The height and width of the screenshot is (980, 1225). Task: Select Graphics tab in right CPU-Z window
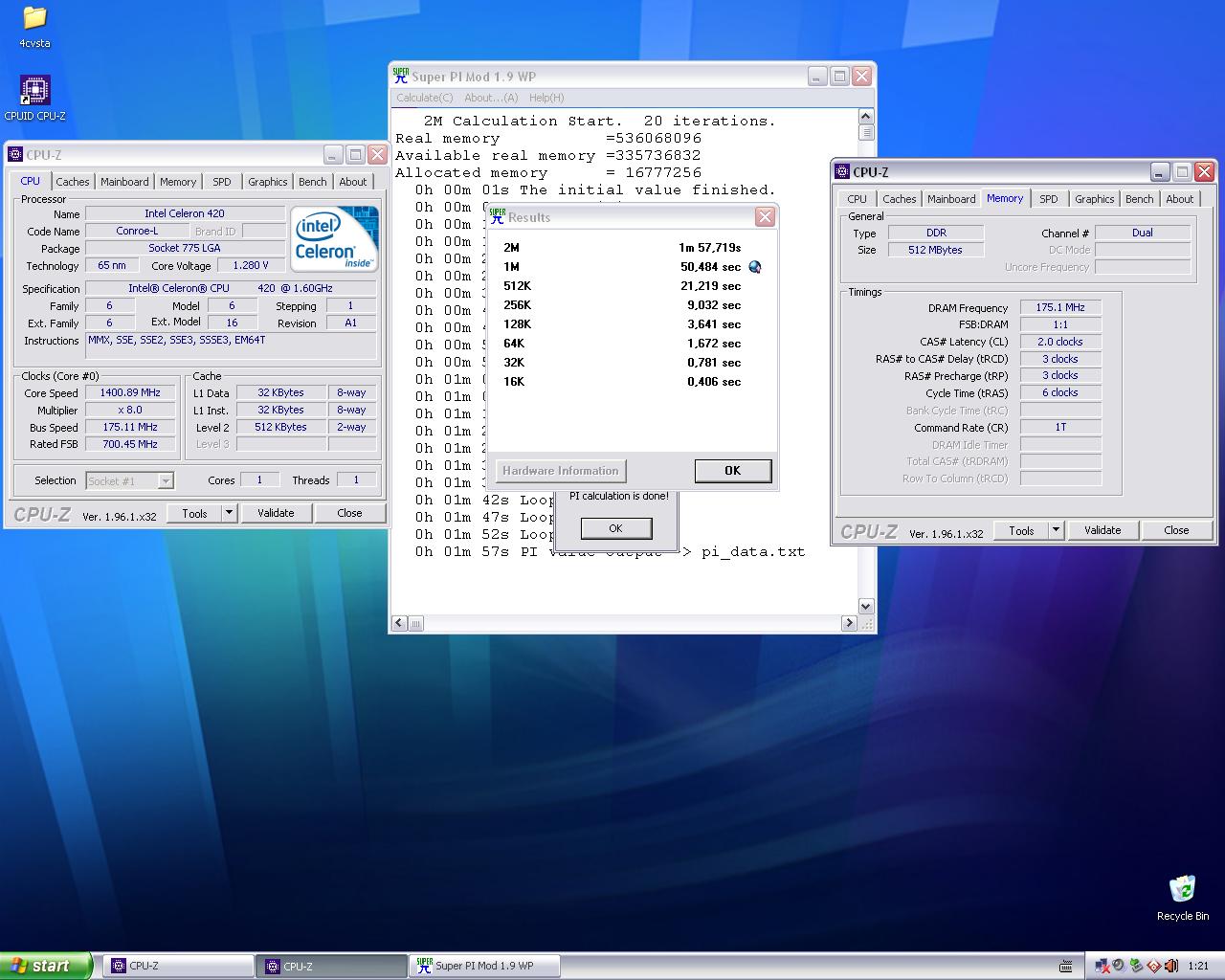pos(1094,199)
